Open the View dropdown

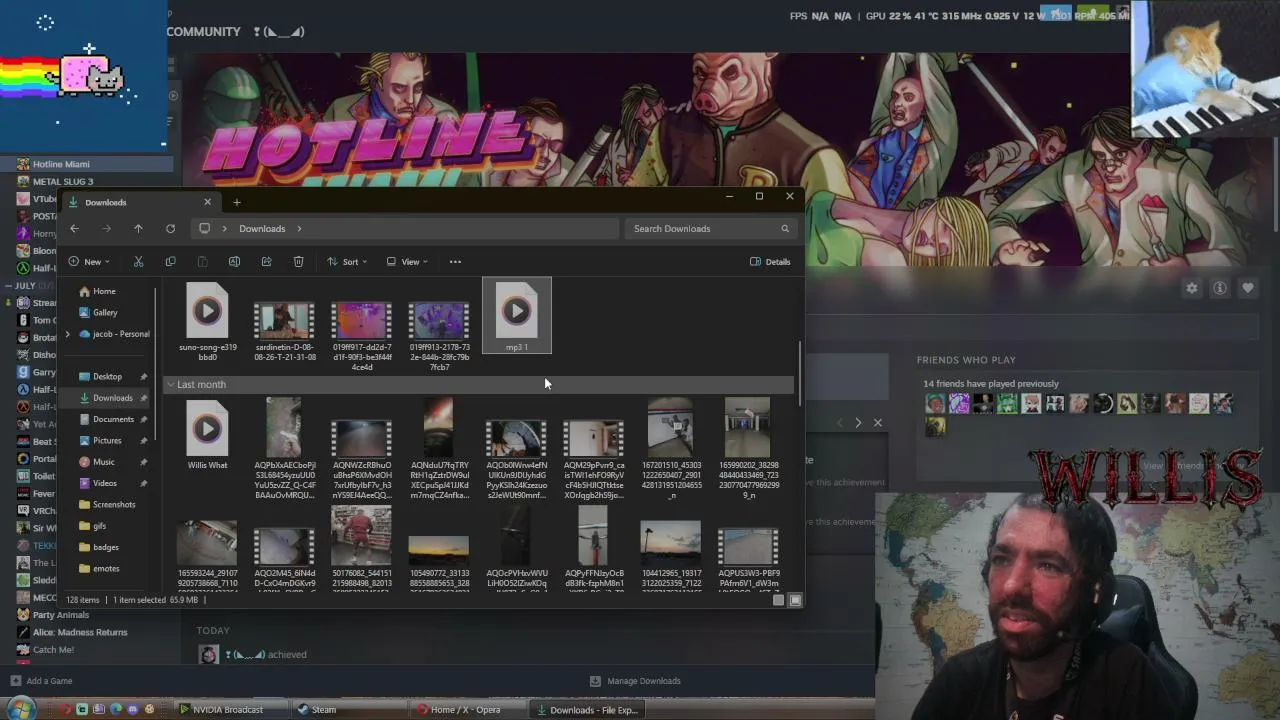[407, 262]
